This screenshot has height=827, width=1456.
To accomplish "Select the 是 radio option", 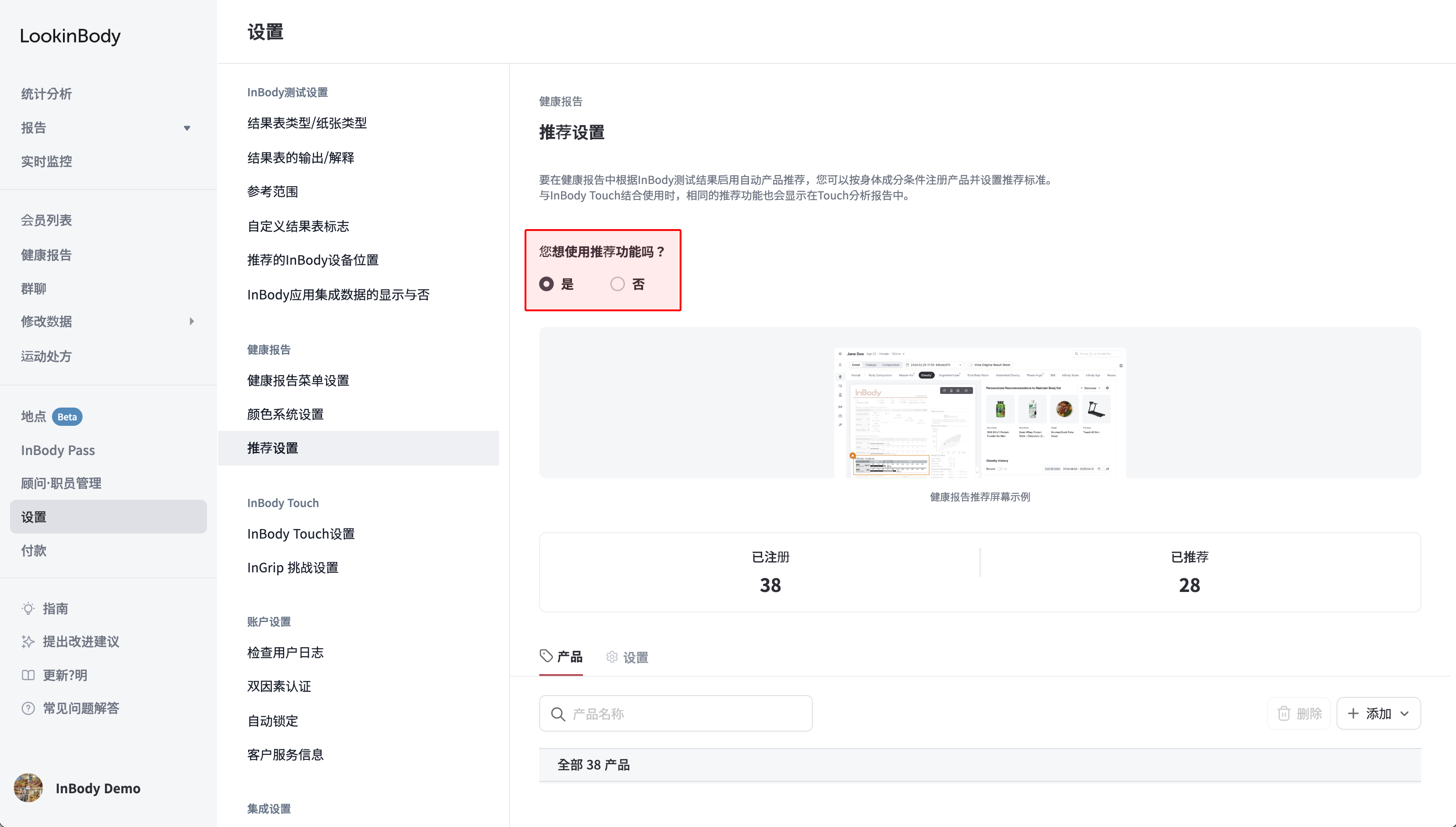I will coord(546,284).
